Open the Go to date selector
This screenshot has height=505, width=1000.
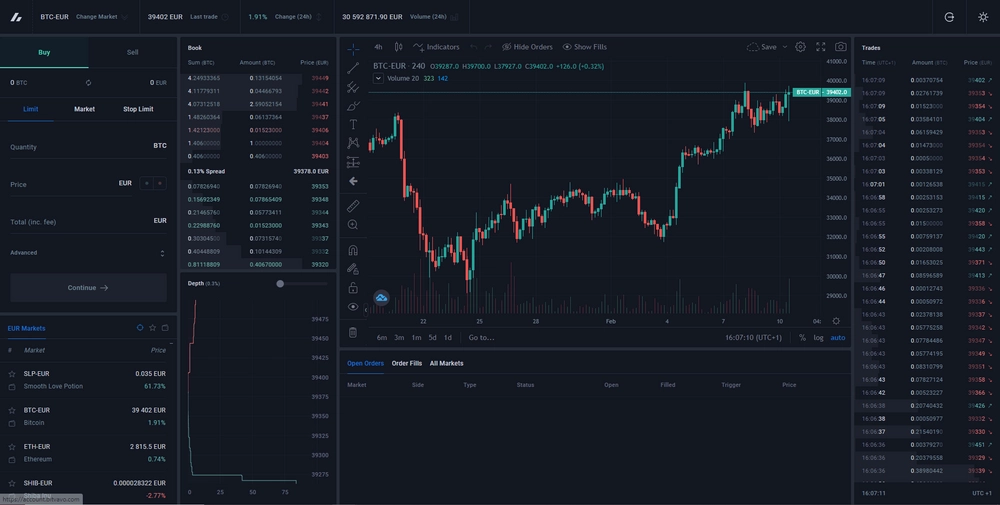tap(482, 337)
